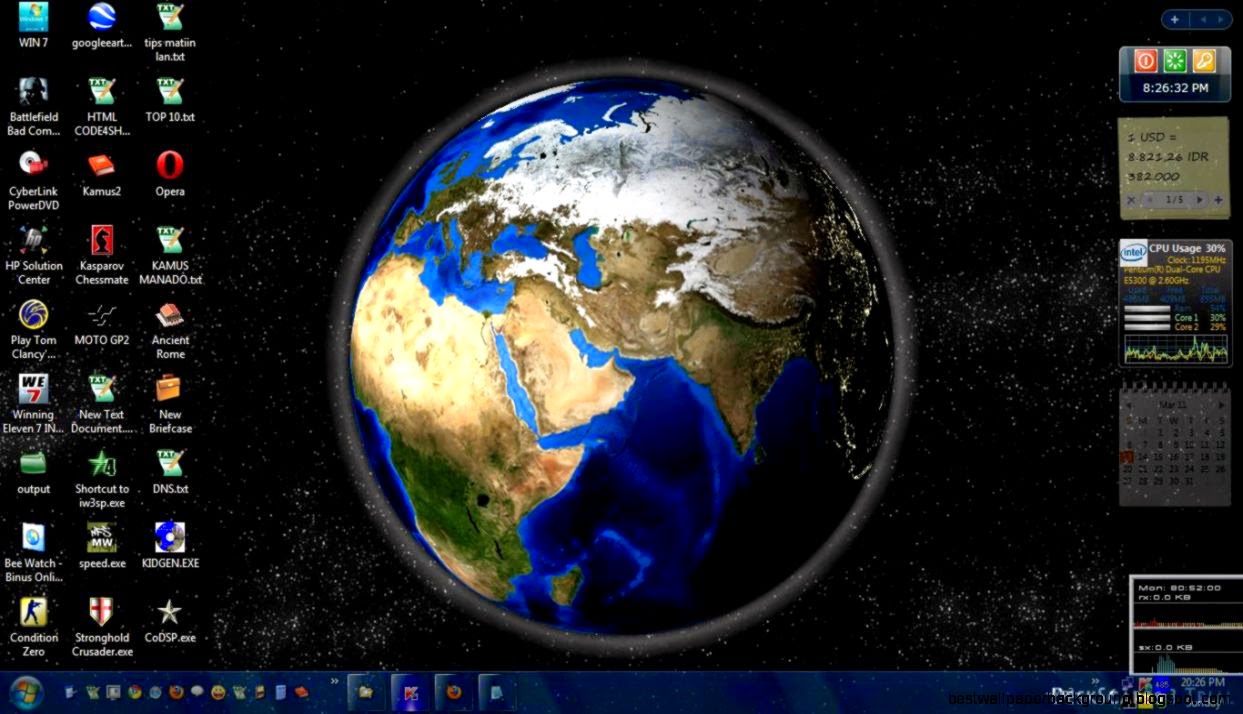Launch Google Earth from the desktop
The width and height of the screenshot is (1243, 714).
(x=101, y=25)
